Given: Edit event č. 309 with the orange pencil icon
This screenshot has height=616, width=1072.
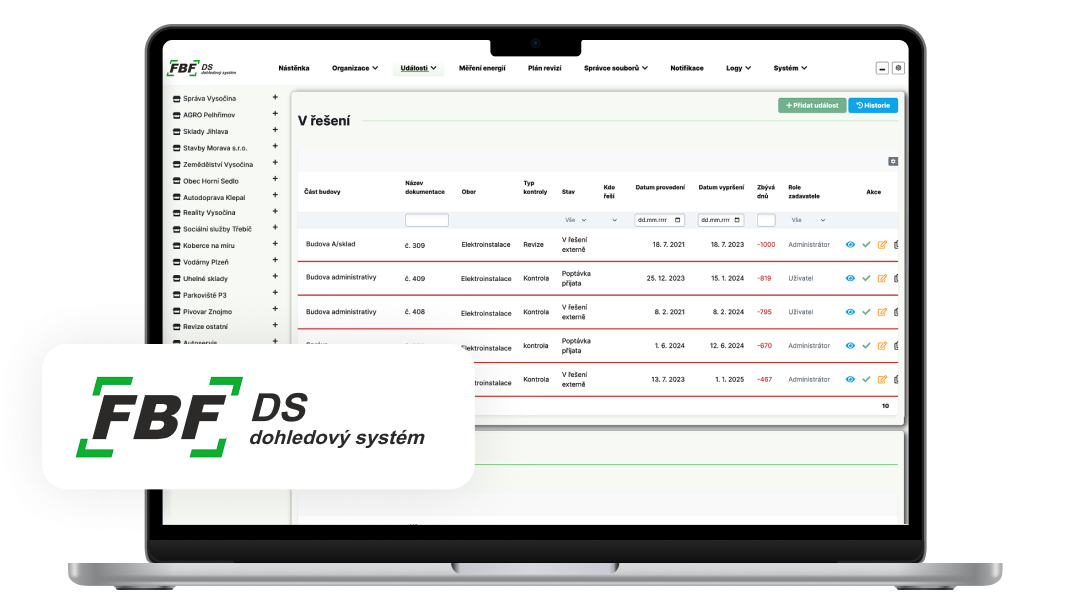Looking at the screenshot, I should 882,245.
